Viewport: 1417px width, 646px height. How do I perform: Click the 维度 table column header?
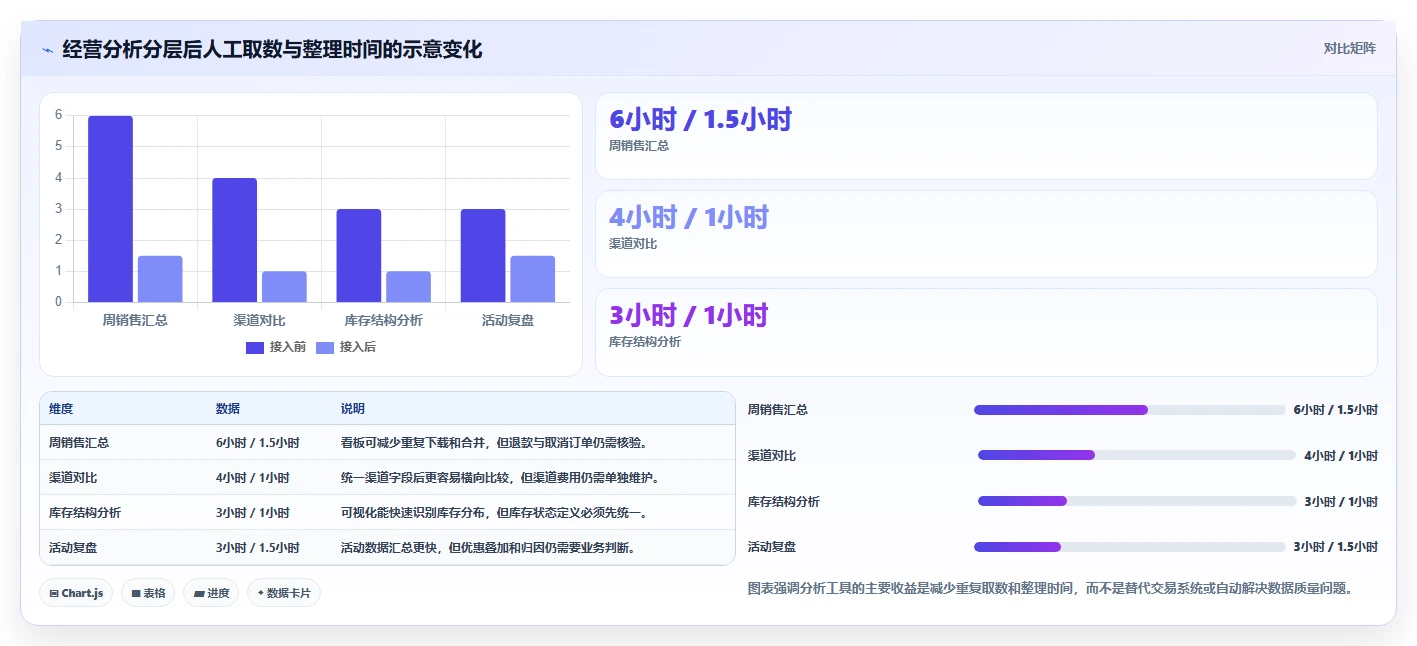(61, 409)
